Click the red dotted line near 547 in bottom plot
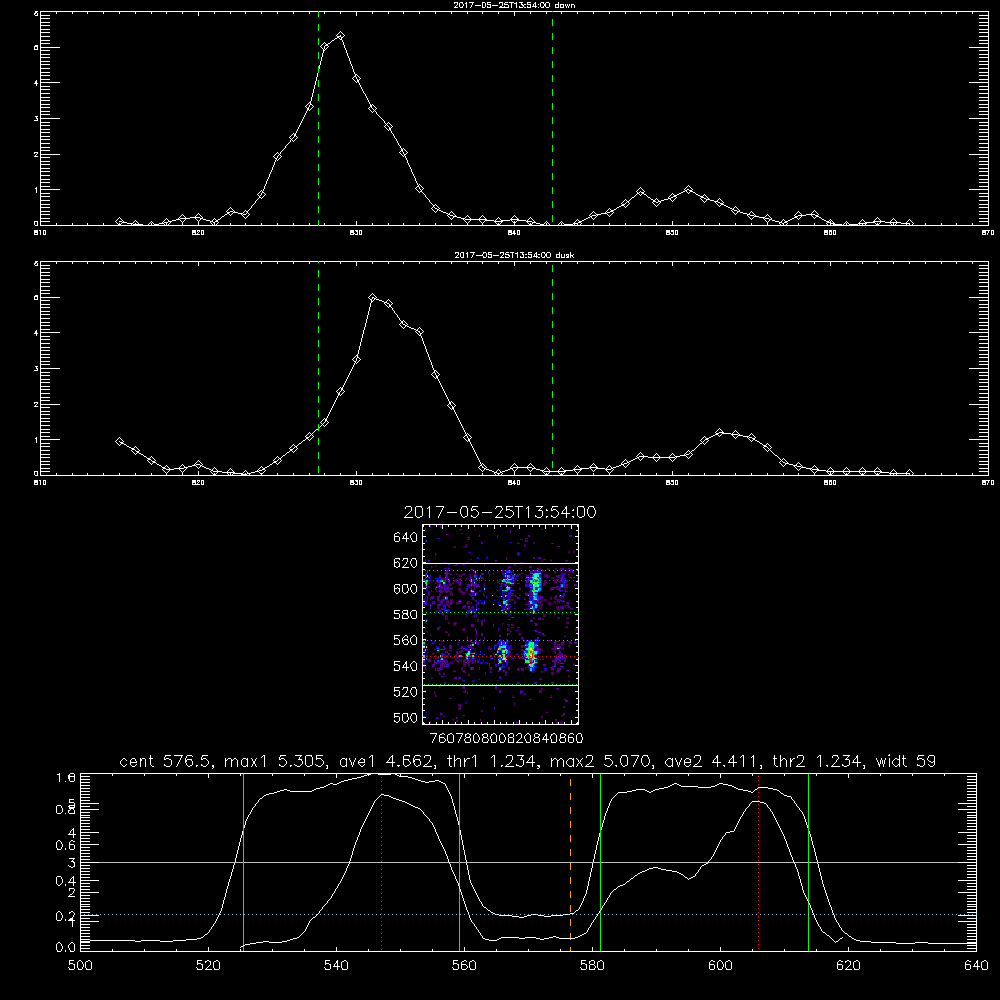1000x1000 pixels. point(381,862)
